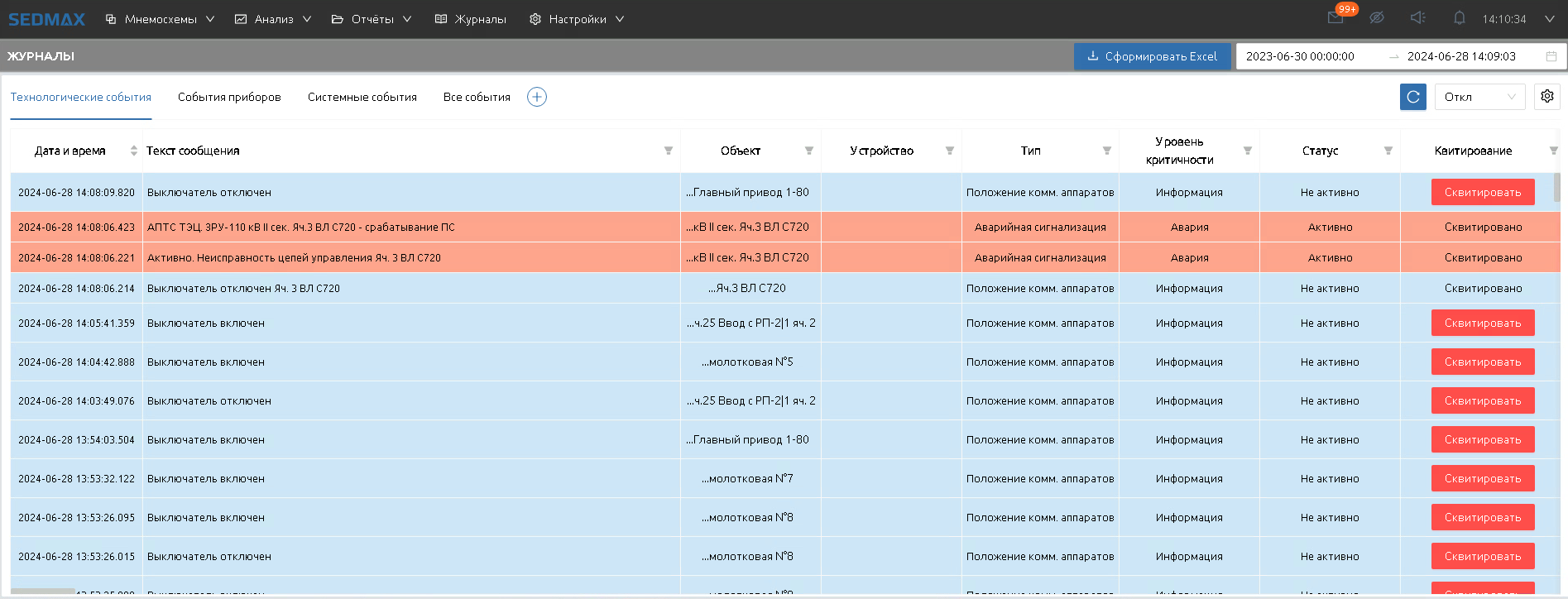
Task: Open the bell notifications icon
Action: click(1460, 18)
